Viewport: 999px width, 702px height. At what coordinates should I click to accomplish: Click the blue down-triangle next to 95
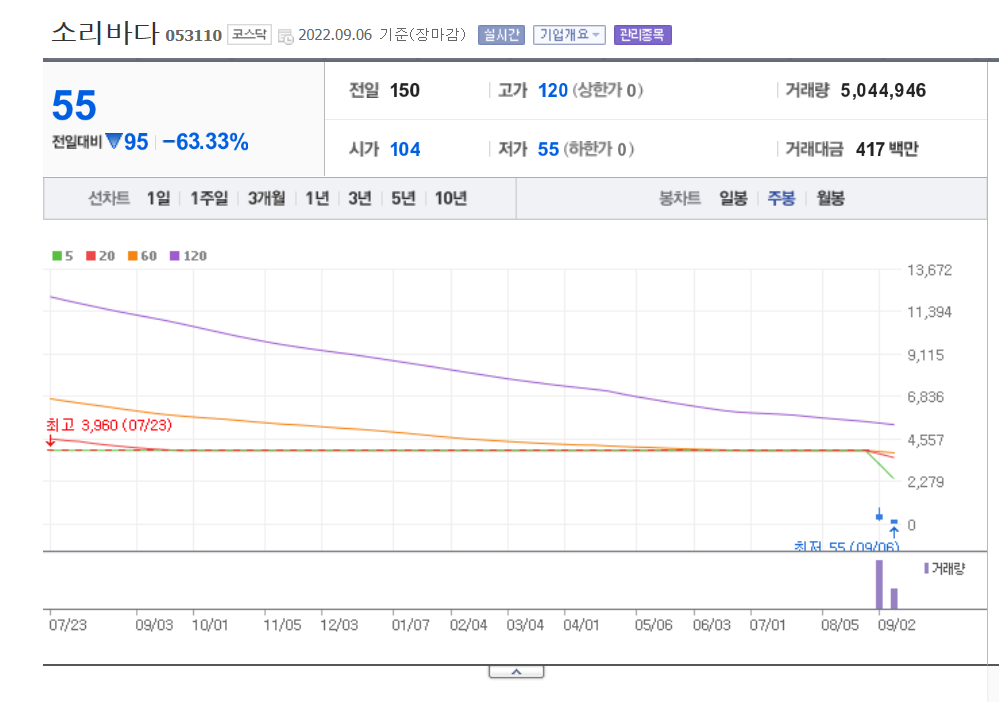coord(114,141)
